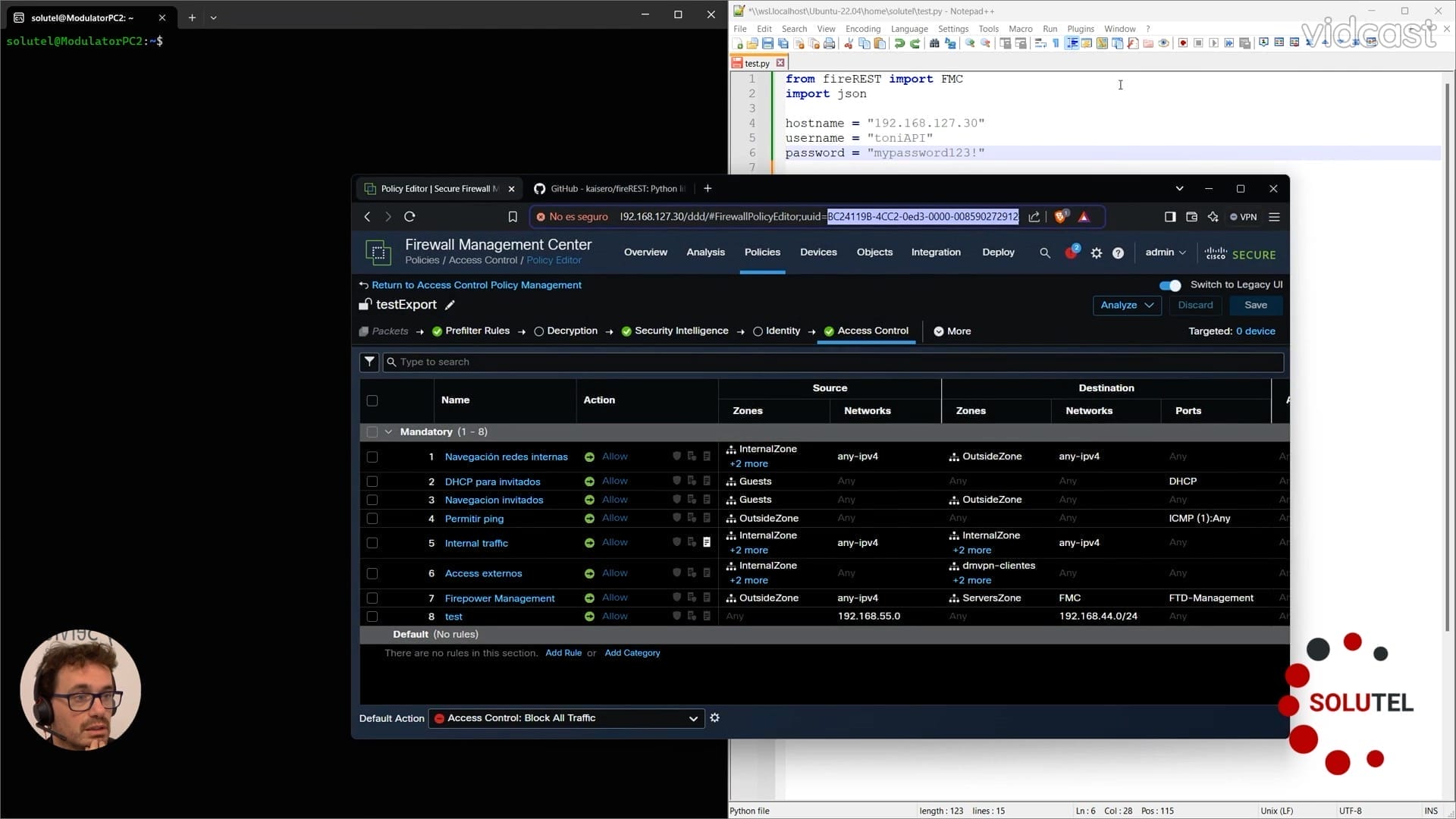
Task: Open the FMC search magnifier icon
Action: click(x=1044, y=253)
